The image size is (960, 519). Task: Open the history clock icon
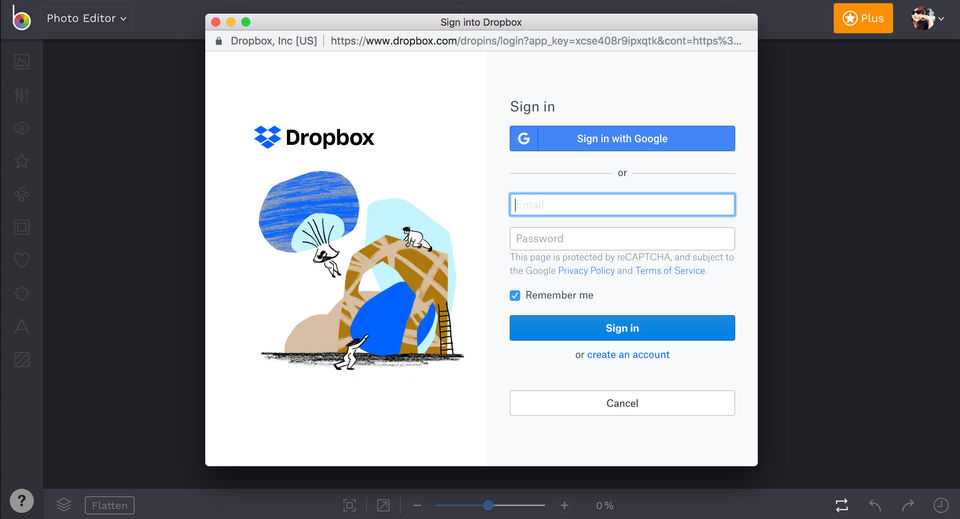pyautogui.click(x=940, y=506)
